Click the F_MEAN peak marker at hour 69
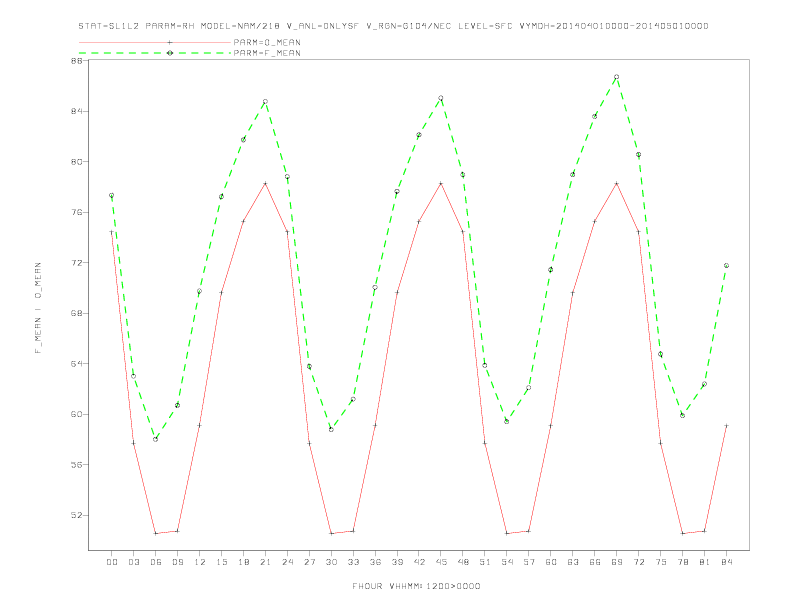Screen dimensions: 792x612 [x=616, y=77]
